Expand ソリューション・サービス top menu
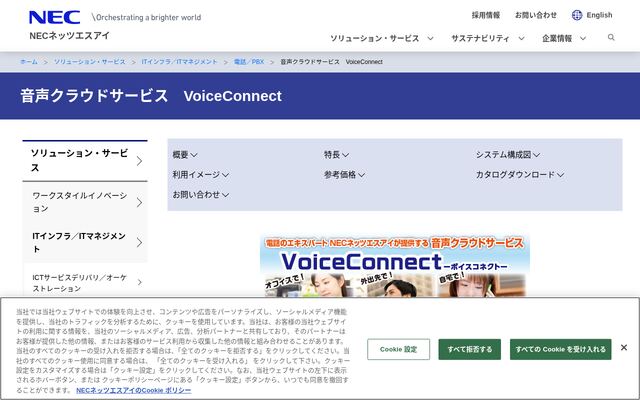 pos(382,38)
